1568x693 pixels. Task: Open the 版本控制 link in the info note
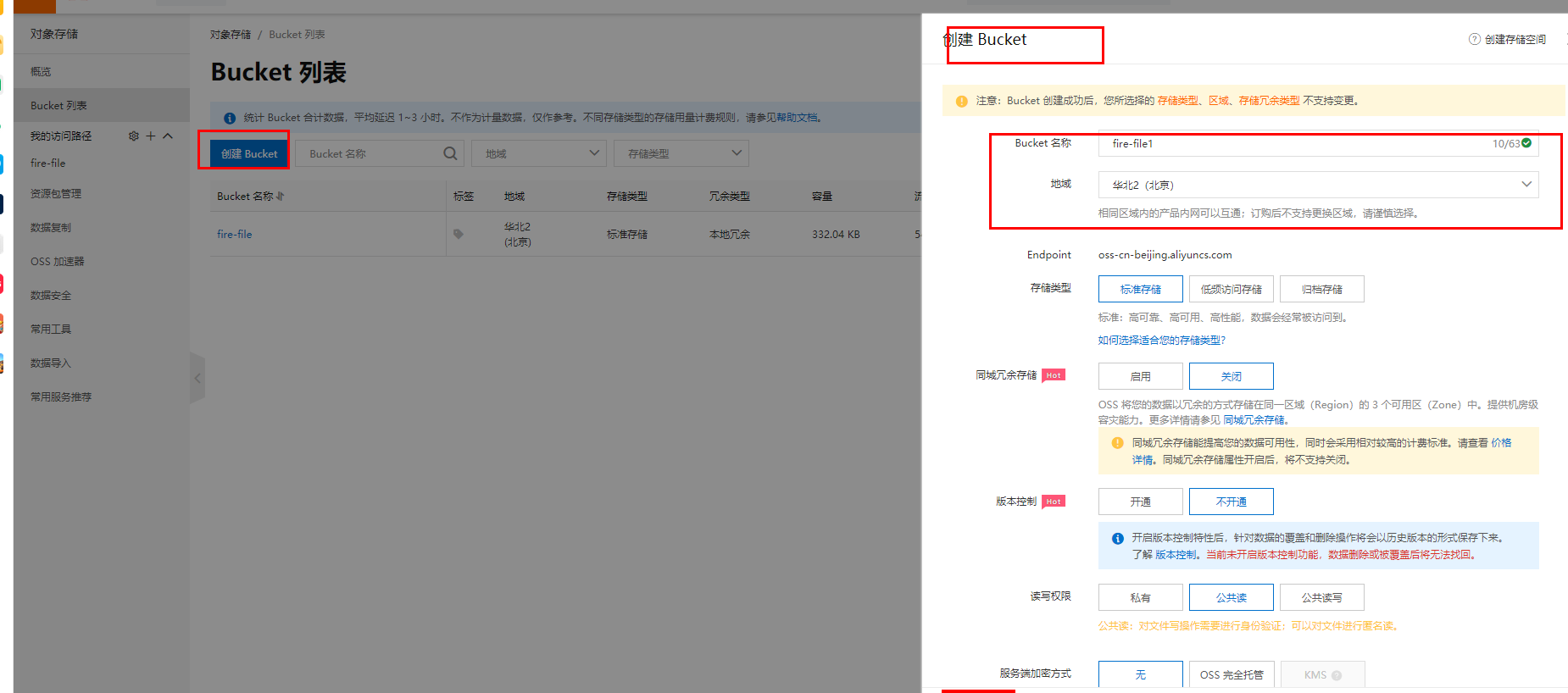coord(1176,554)
